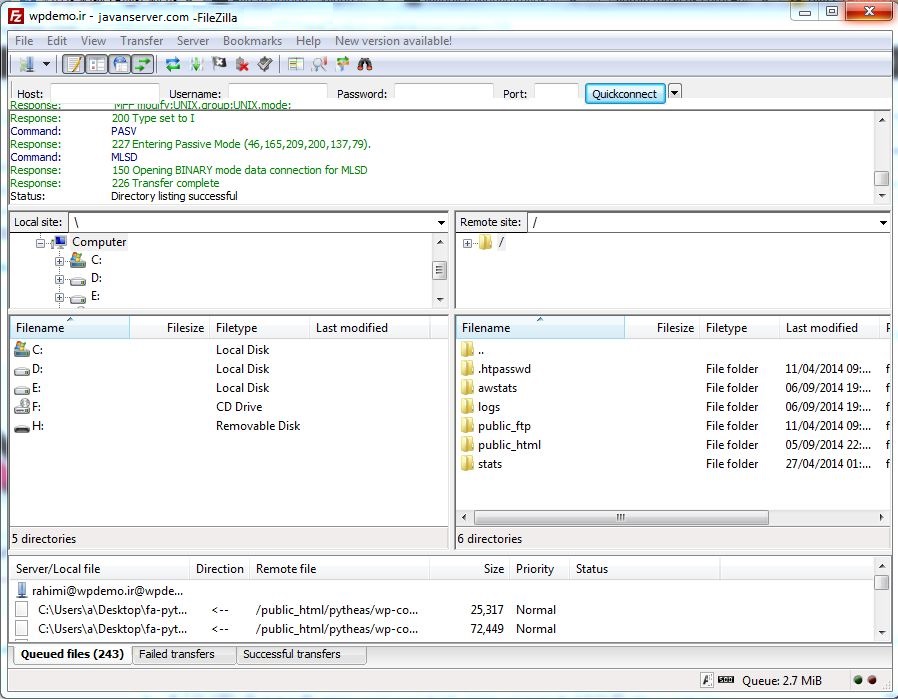Toggle the message log display
This screenshot has width=898, height=699.
click(x=73, y=64)
